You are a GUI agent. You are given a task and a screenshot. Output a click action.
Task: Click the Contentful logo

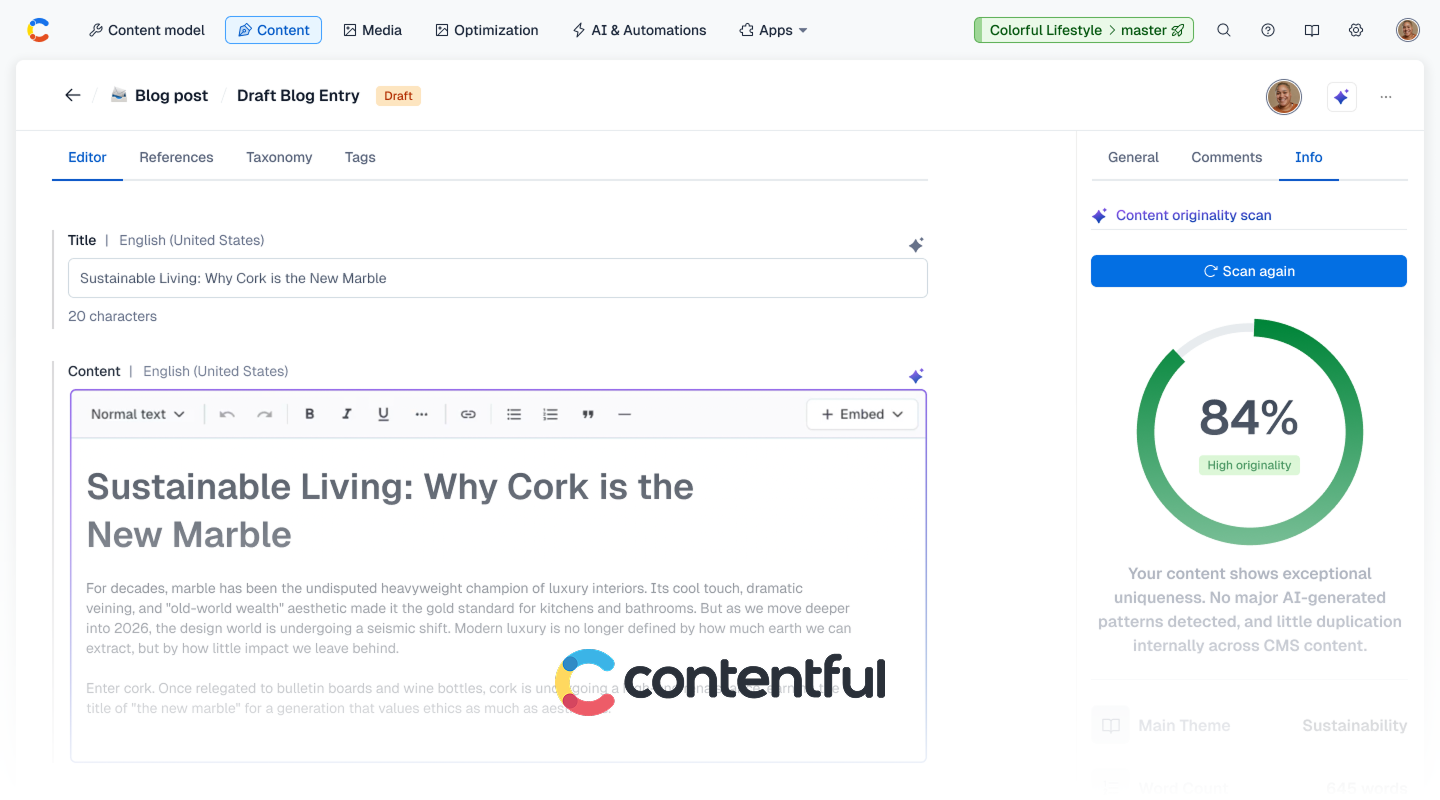(x=38, y=29)
